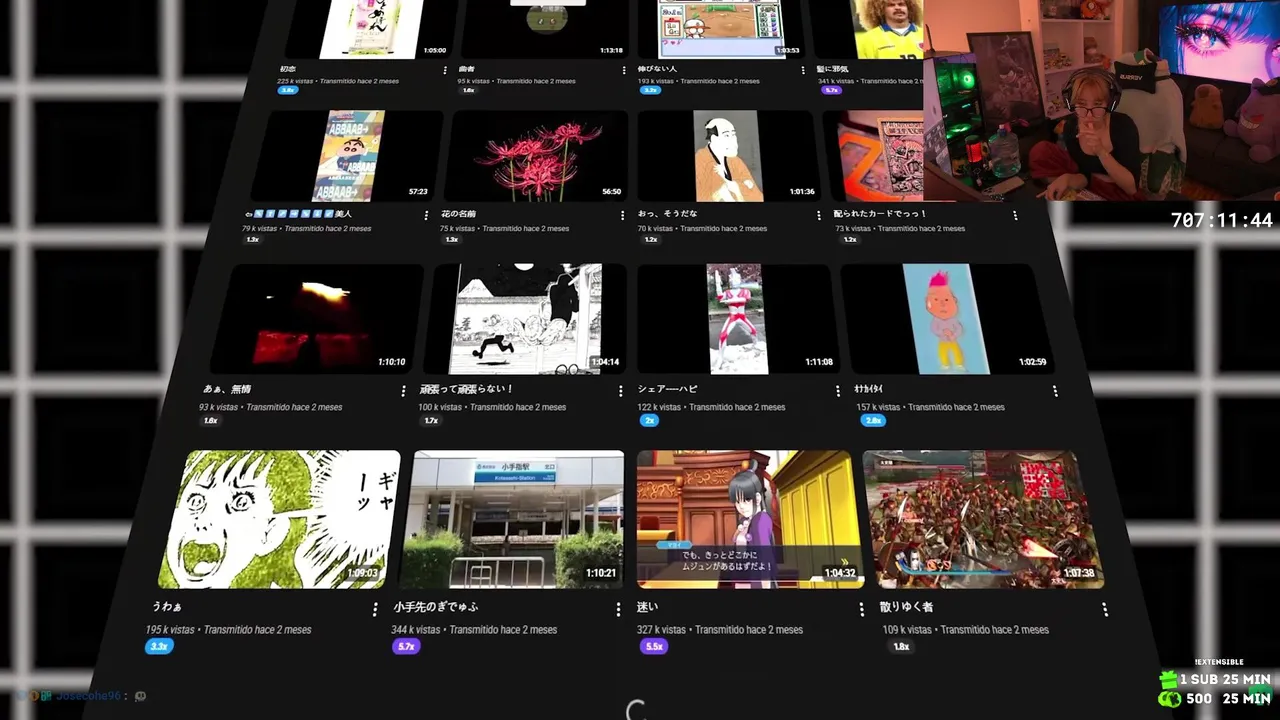1280x720 pixels.
Task: Open the more-actions menu for あぁ、無情 video
Action: pyautogui.click(x=404, y=391)
